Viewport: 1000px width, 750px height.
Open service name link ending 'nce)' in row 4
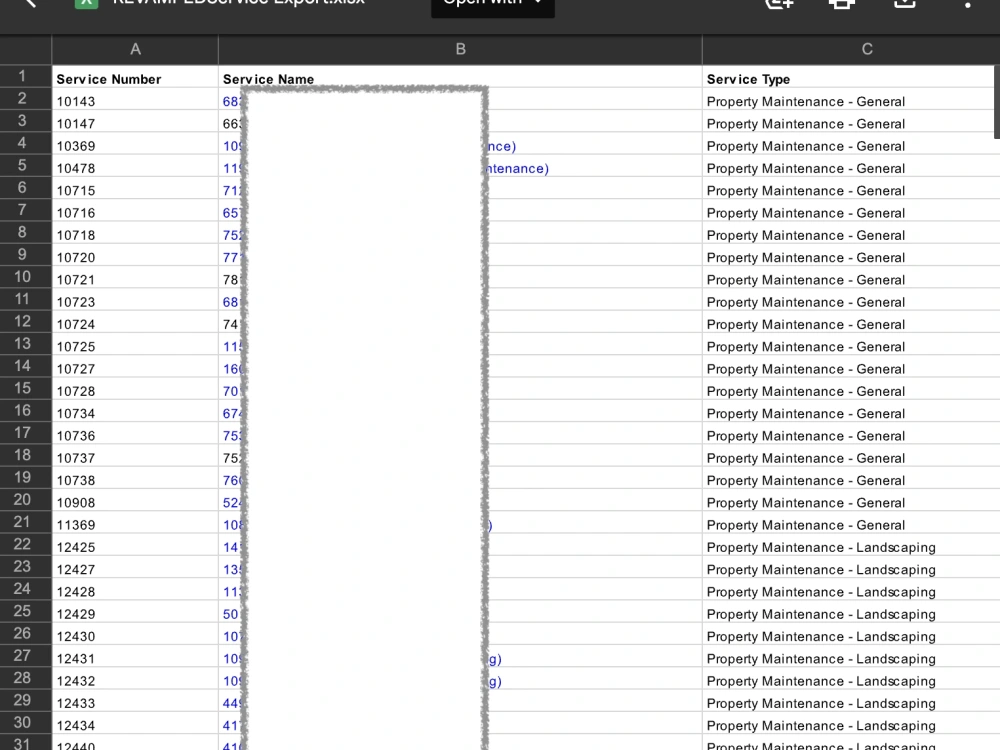(x=501, y=146)
